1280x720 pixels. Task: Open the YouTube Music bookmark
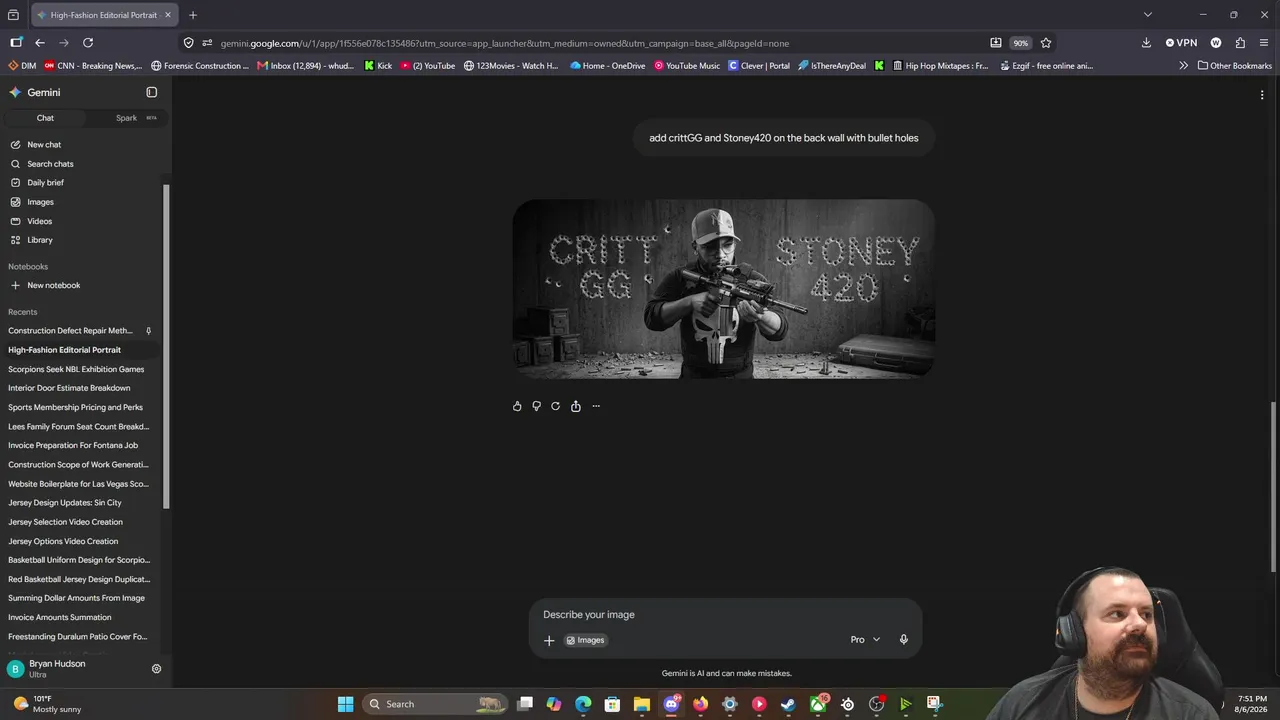687,66
